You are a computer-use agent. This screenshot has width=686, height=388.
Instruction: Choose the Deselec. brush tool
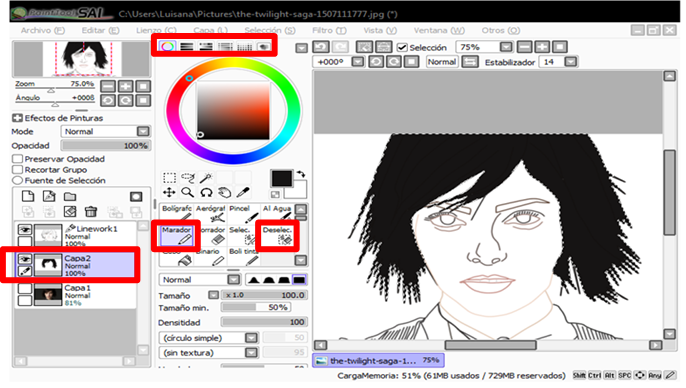click(277, 235)
